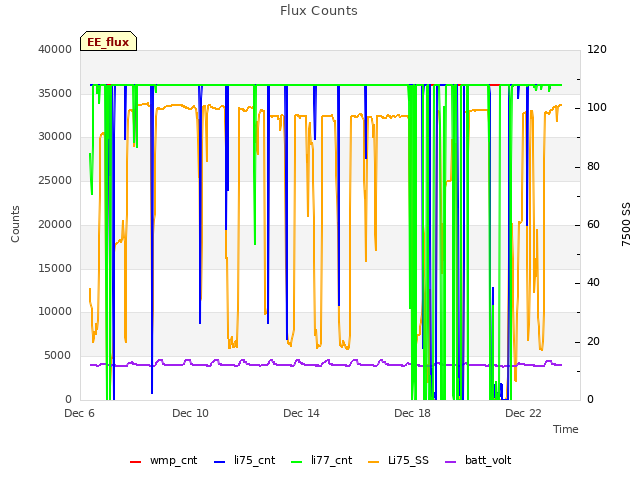Click the 60 right axis value
Viewport: 640px width, 480px height.
[593, 224]
